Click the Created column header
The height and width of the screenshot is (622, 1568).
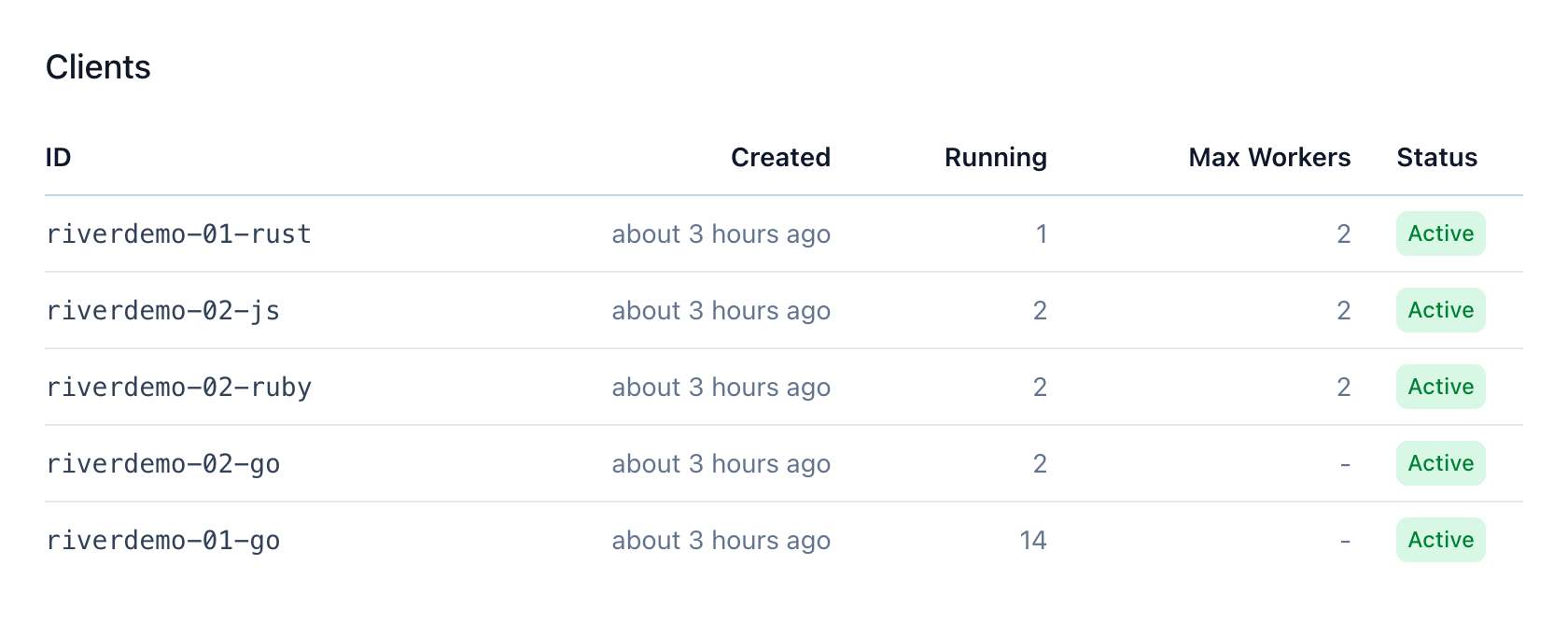pyautogui.click(x=780, y=157)
